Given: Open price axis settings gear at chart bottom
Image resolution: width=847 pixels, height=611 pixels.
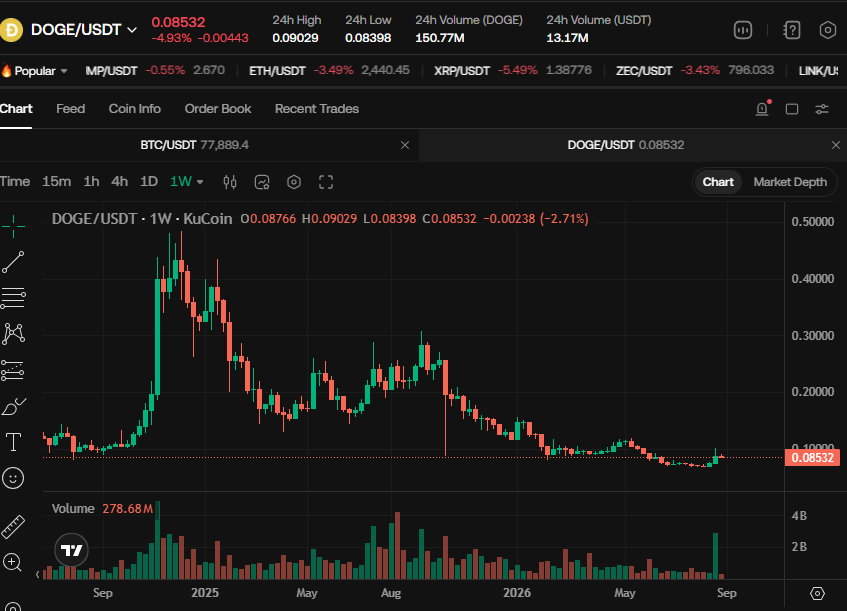Looking at the screenshot, I should tap(817, 593).
